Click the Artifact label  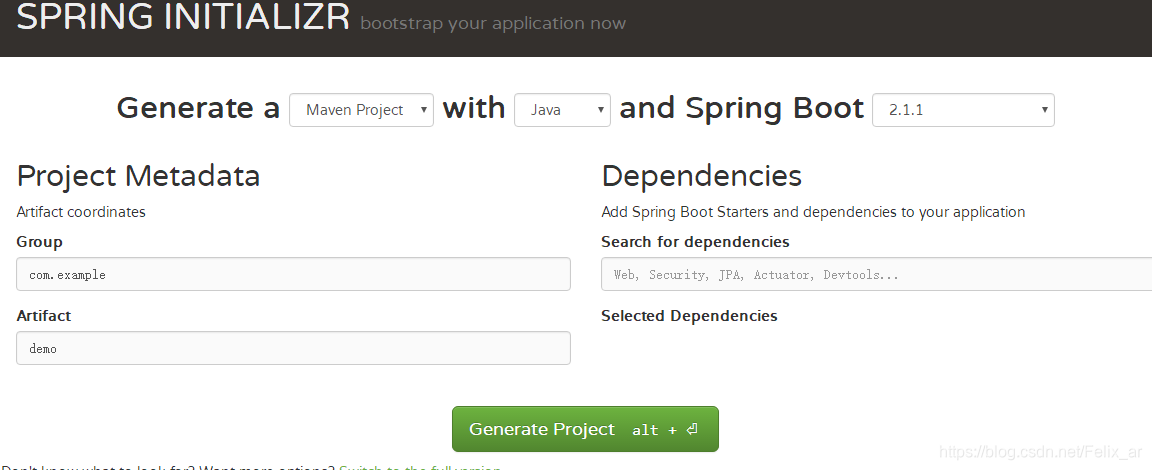click(43, 316)
